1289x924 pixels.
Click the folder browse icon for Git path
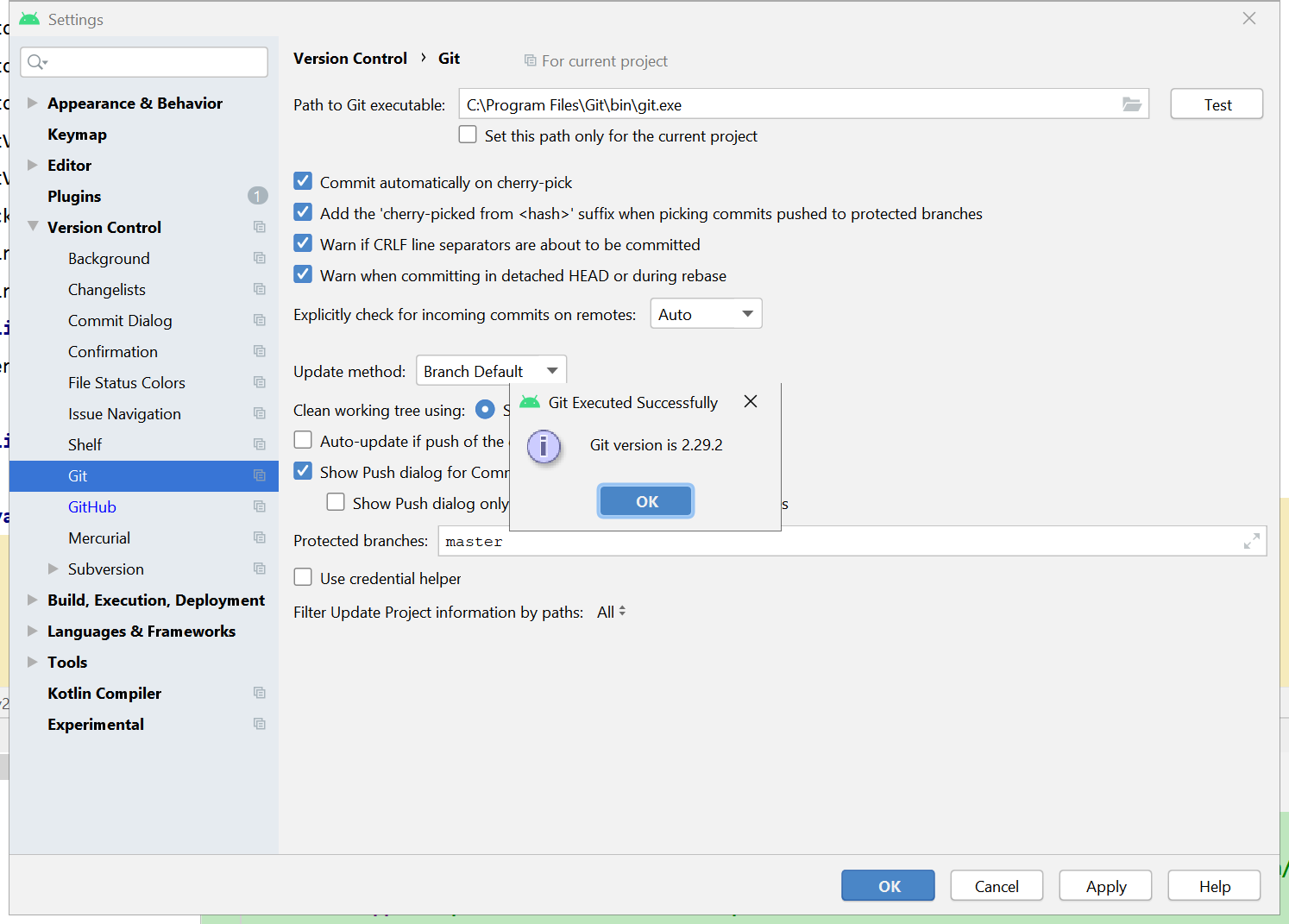(1131, 104)
